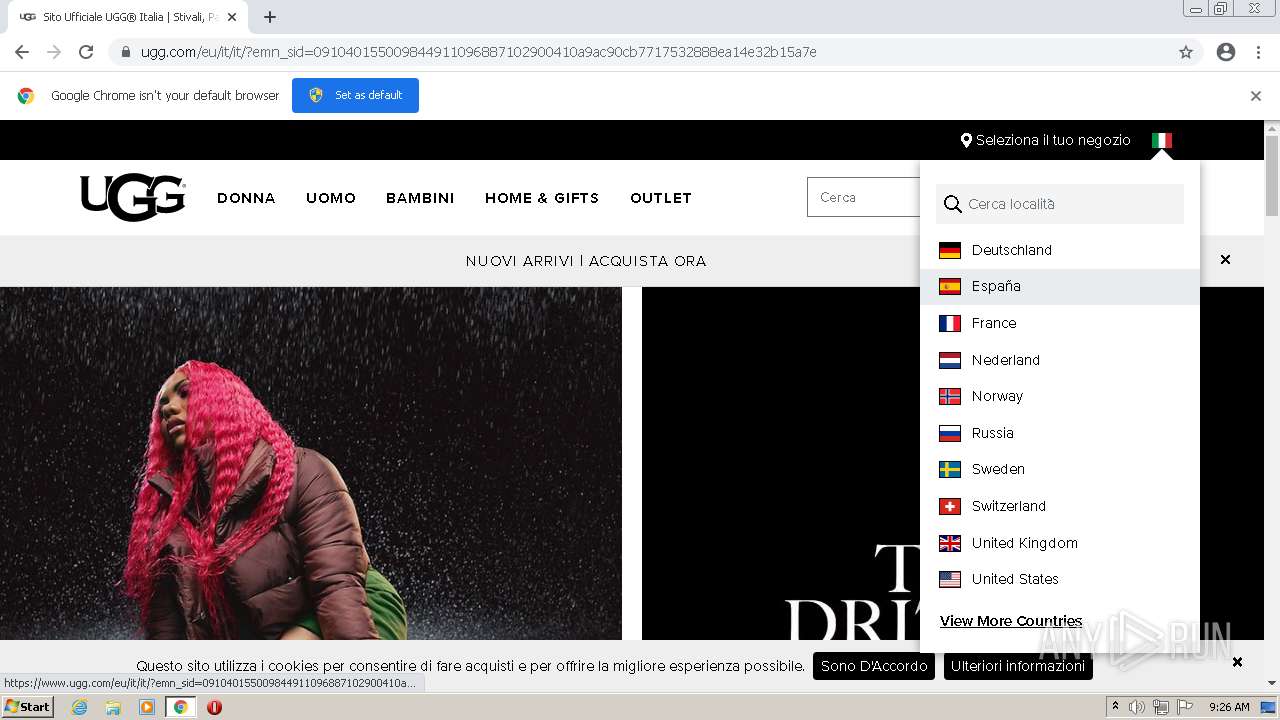
Task: Dismiss the default browser notification bar
Action: (1256, 96)
